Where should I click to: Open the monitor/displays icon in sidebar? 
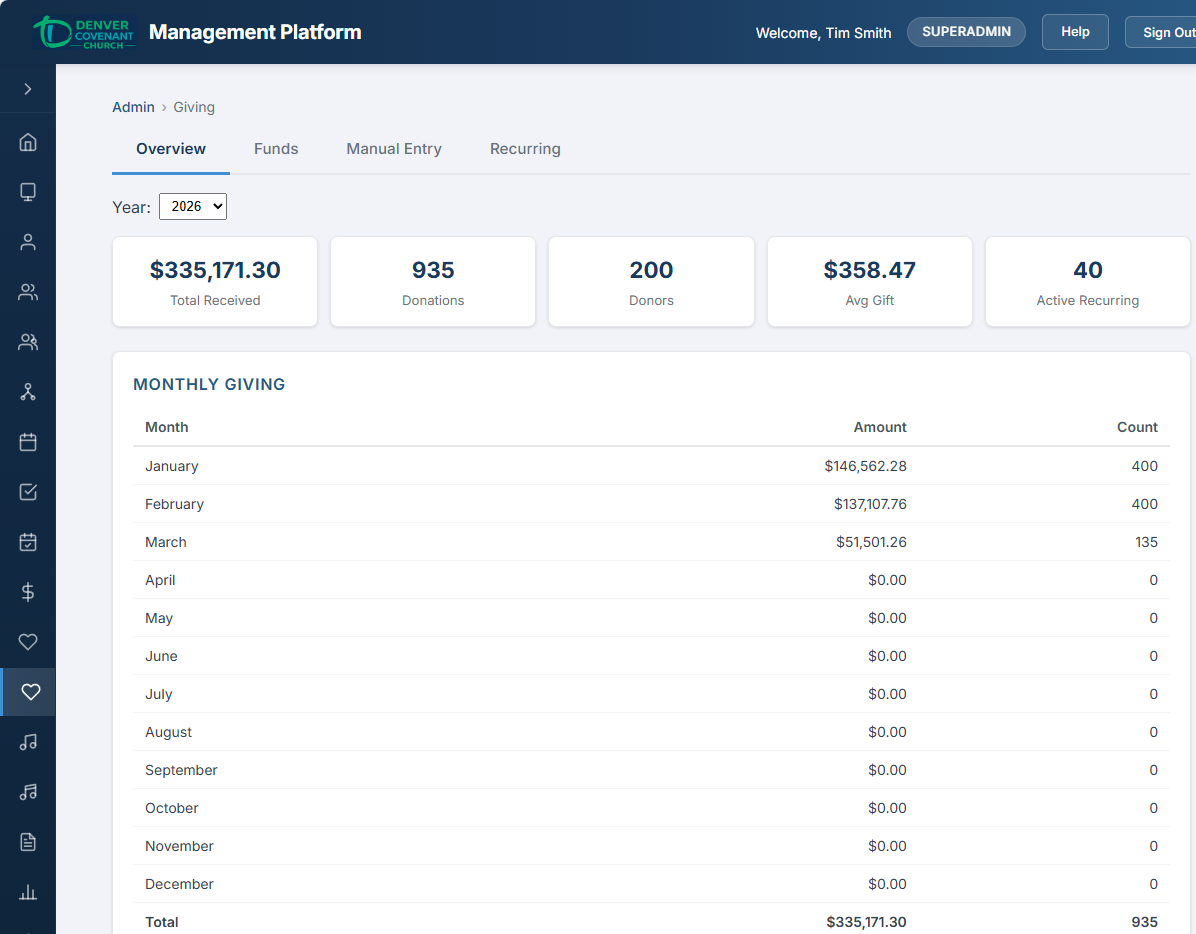coord(28,192)
